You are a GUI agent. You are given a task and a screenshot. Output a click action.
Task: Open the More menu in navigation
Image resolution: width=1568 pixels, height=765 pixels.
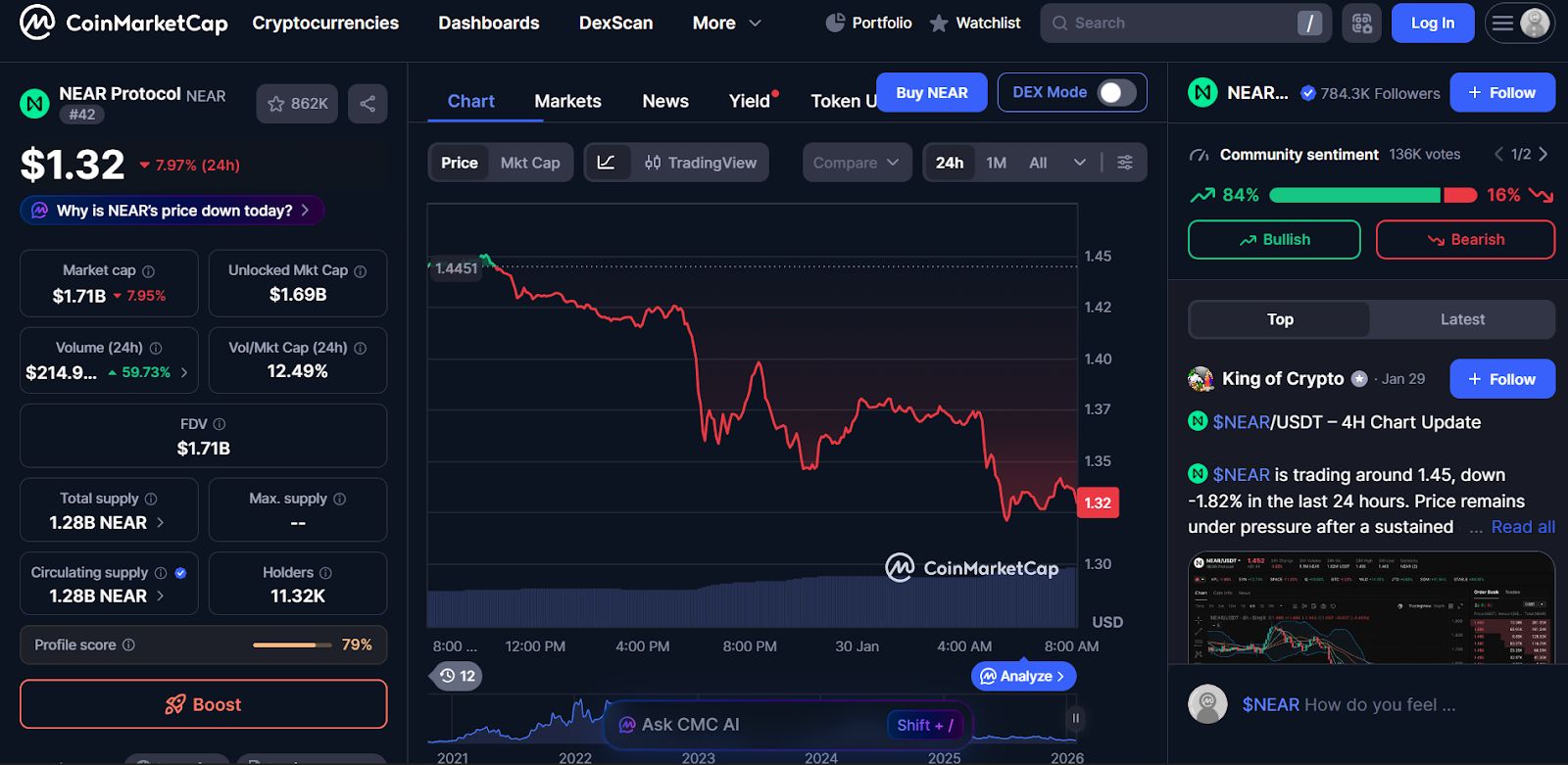(x=726, y=23)
